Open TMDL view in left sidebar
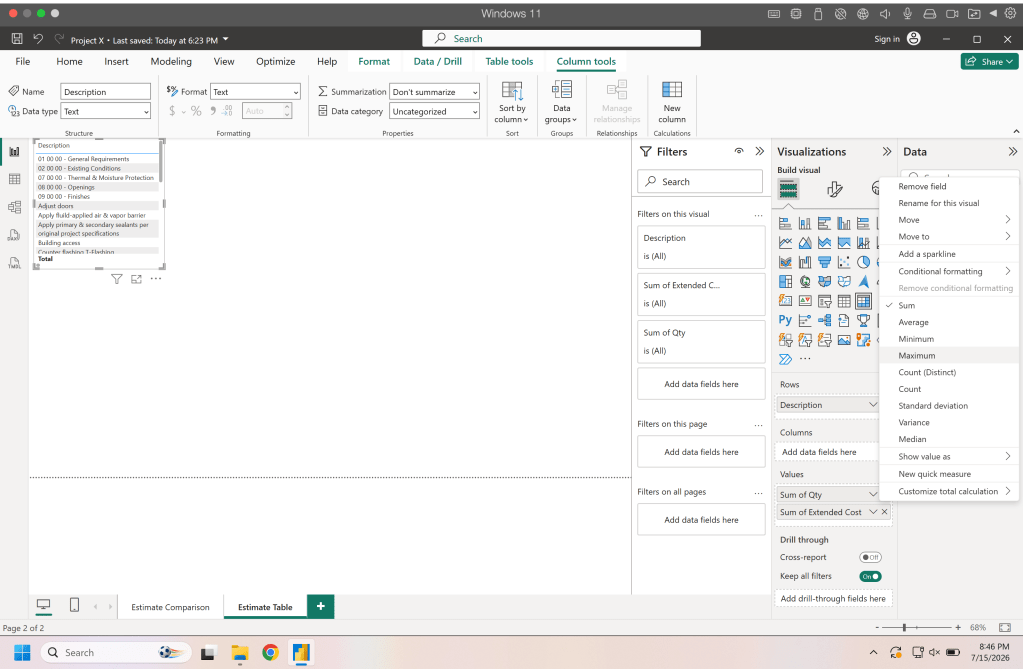1023x669 pixels. pos(14,263)
